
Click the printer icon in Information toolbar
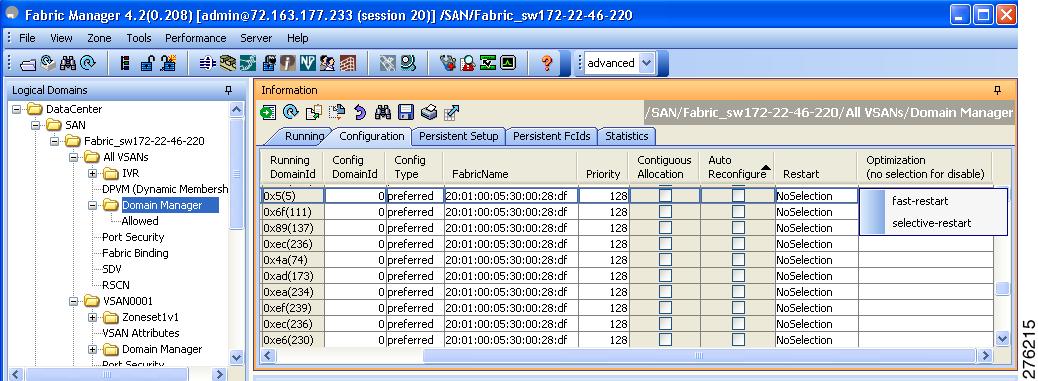tap(428, 113)
